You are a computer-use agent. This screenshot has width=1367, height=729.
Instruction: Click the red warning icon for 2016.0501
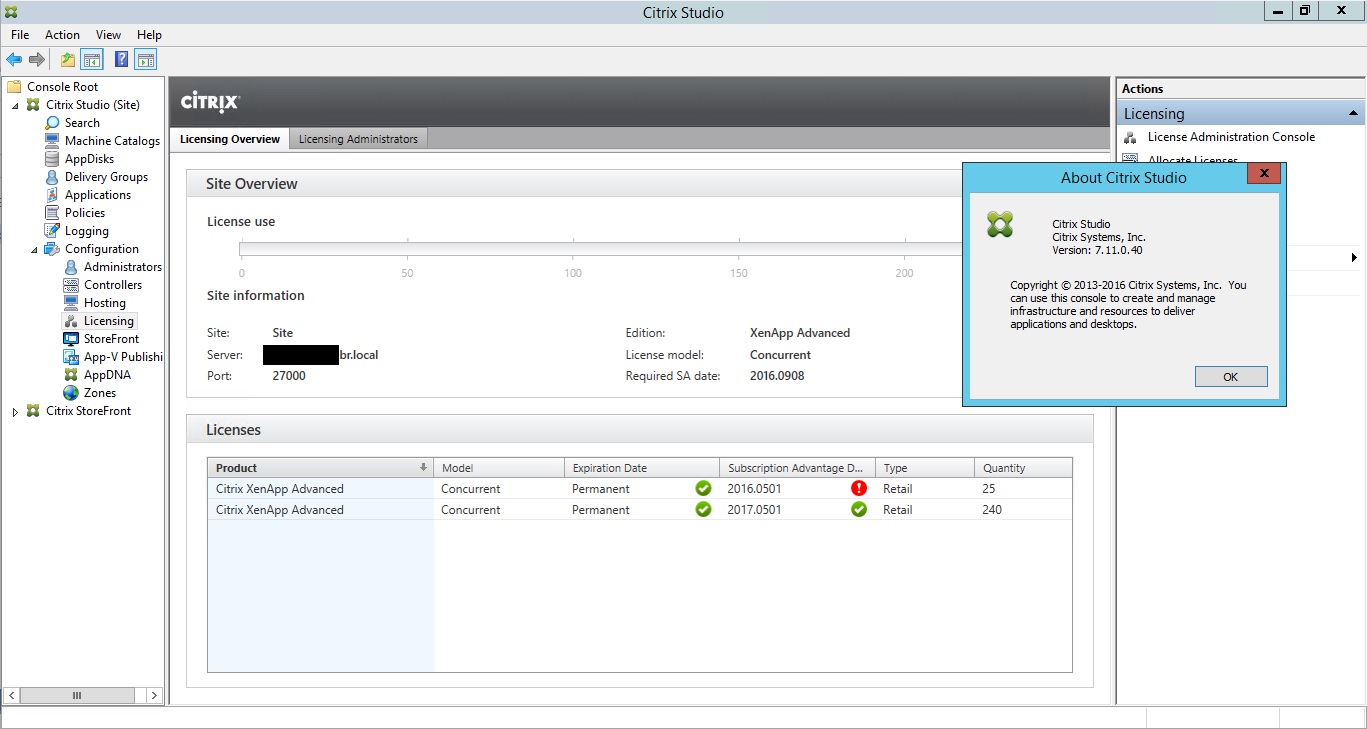[x=859, y=489]
